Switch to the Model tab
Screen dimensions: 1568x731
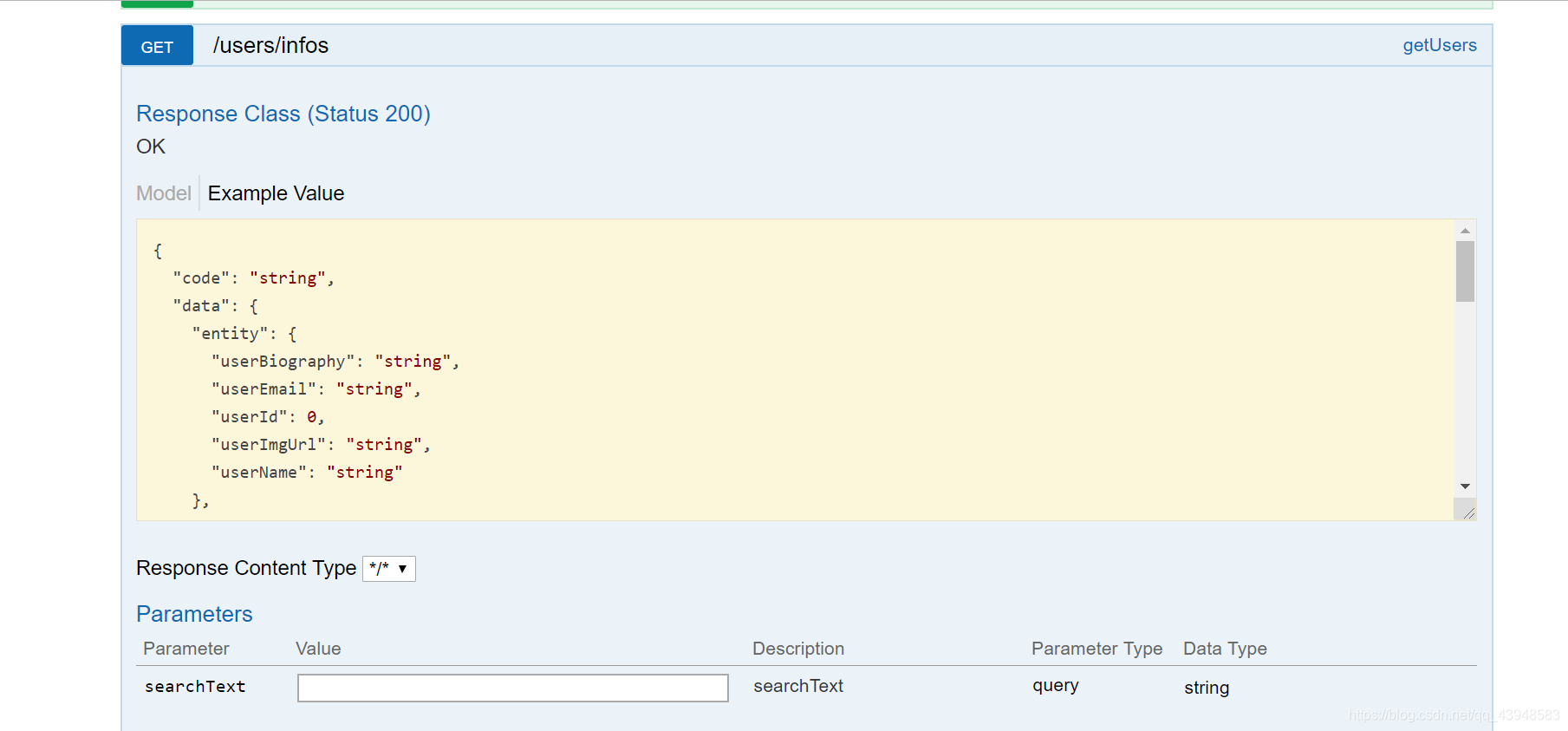click(x=163, y=193)
